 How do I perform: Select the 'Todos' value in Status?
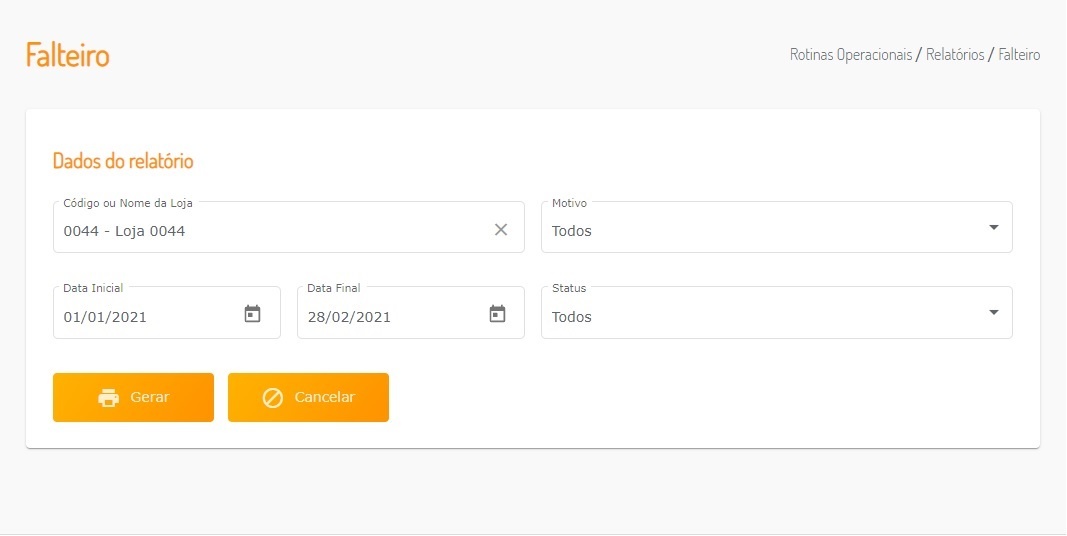point(572,317)
